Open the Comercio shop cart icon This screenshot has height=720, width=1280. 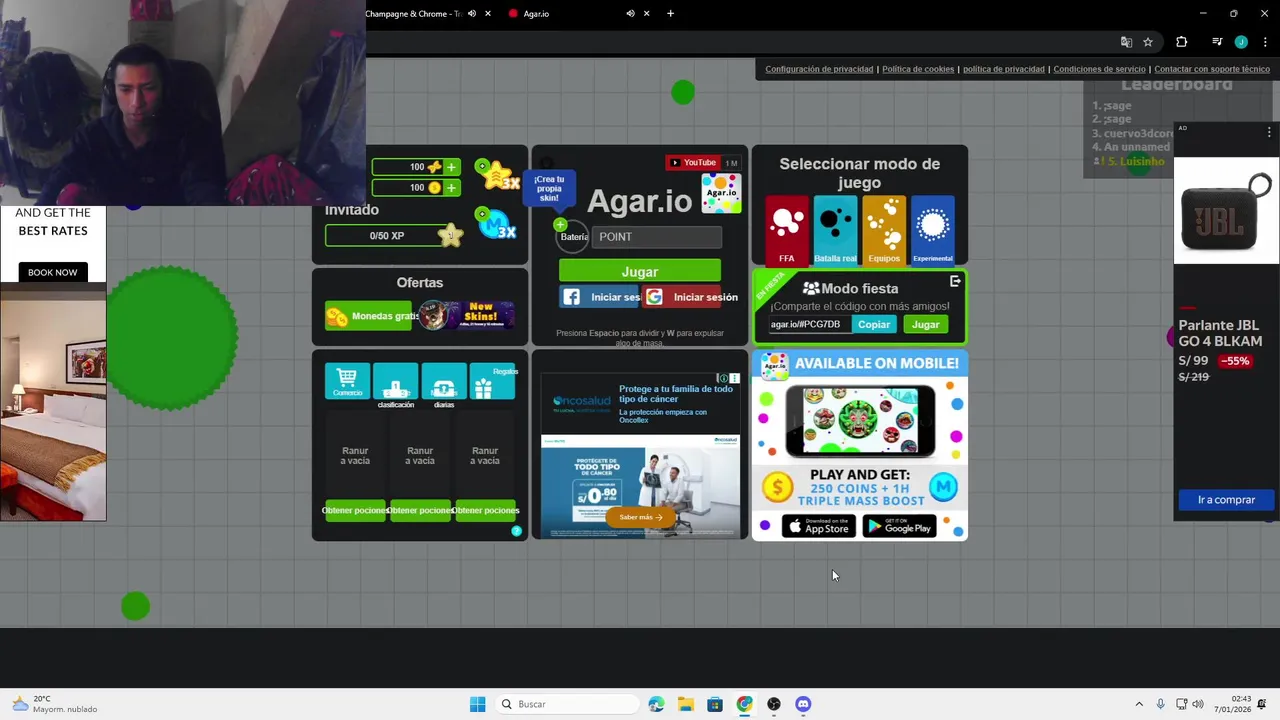coord(347,381)
